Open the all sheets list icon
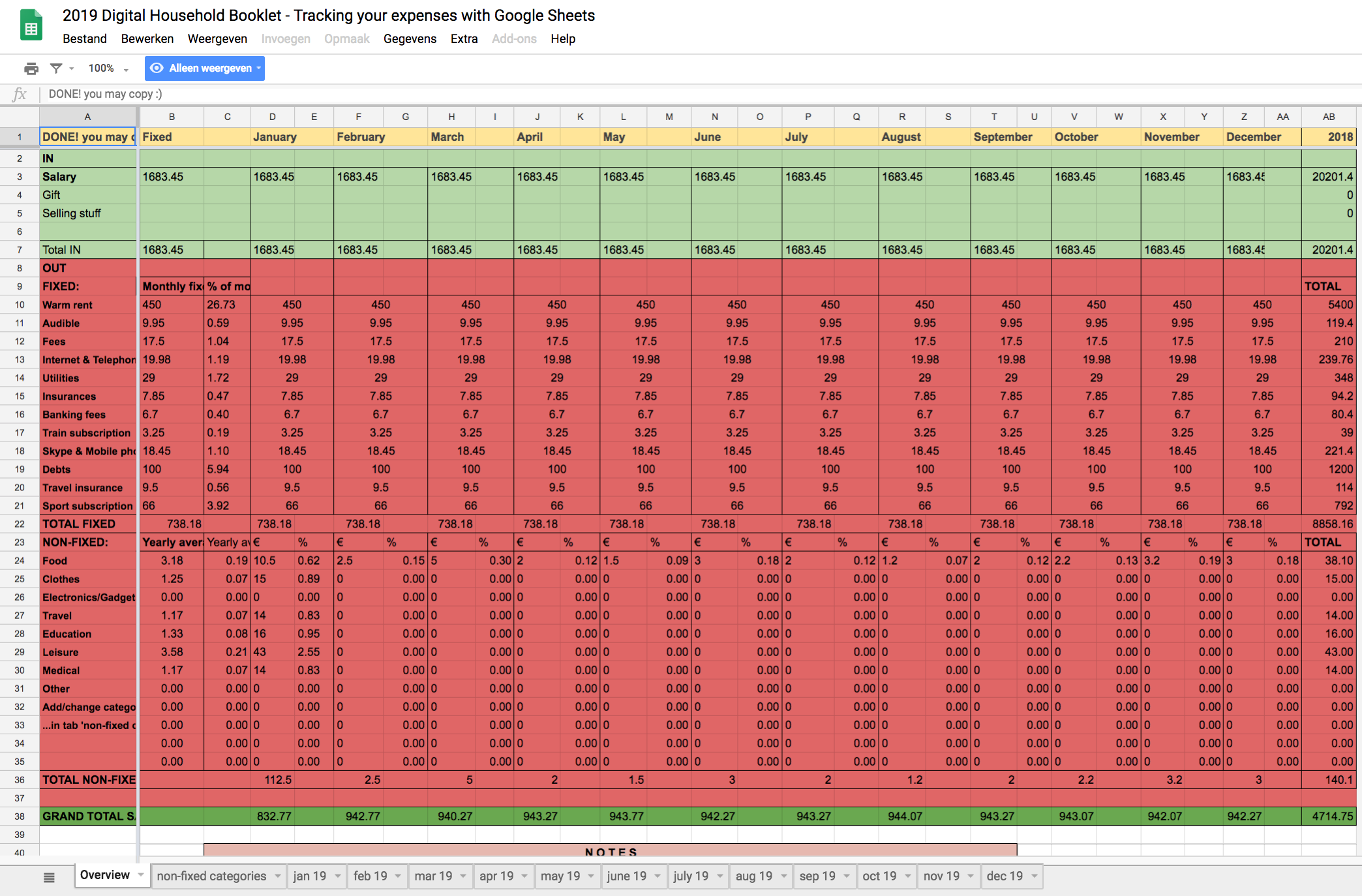This screenshot has width=1362, height=896. coord(49,877)
